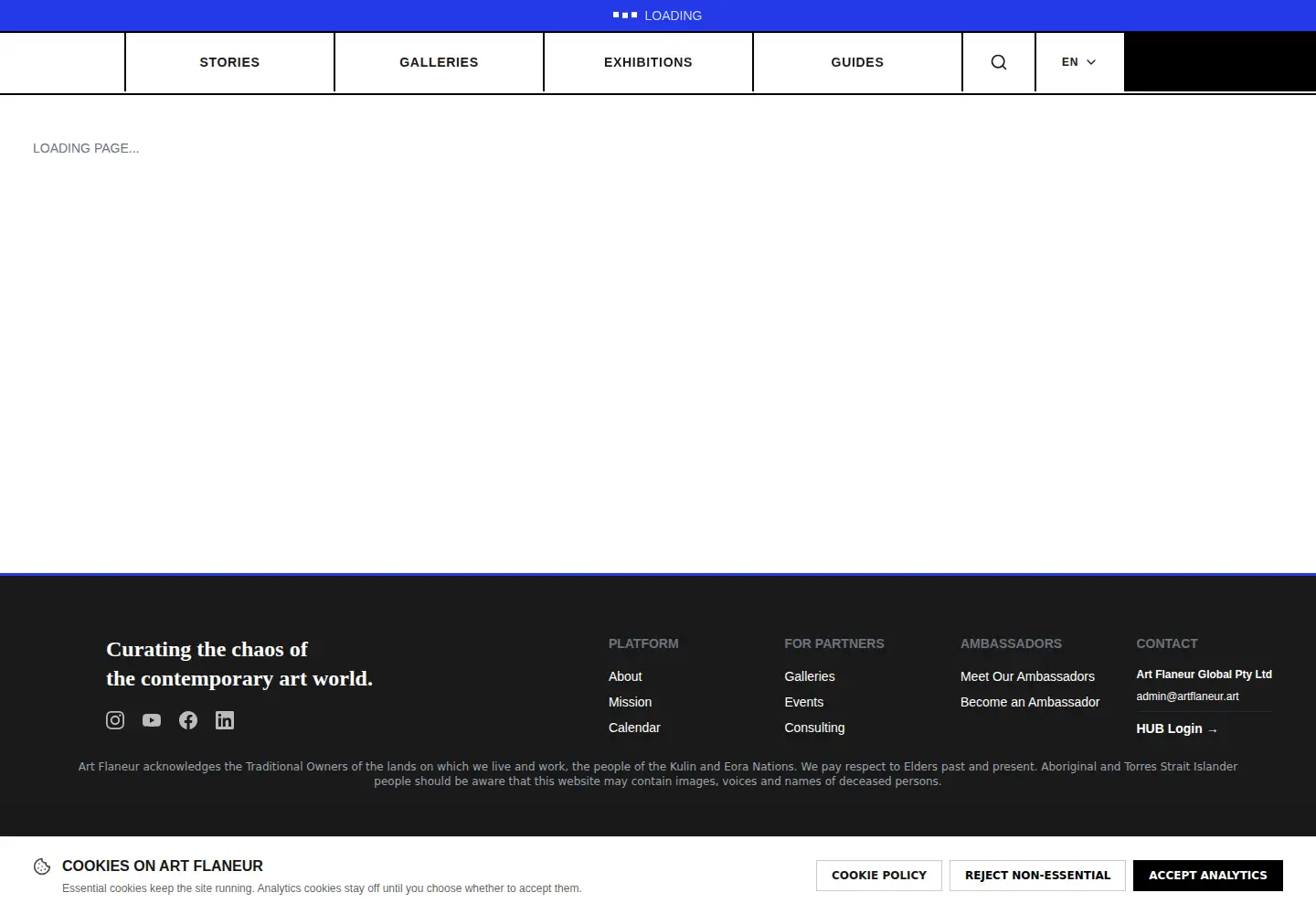The width and height of the screenshot is (1316, 914).
Task: Click the Cookie Policy button
Action: tap(879, 876)
